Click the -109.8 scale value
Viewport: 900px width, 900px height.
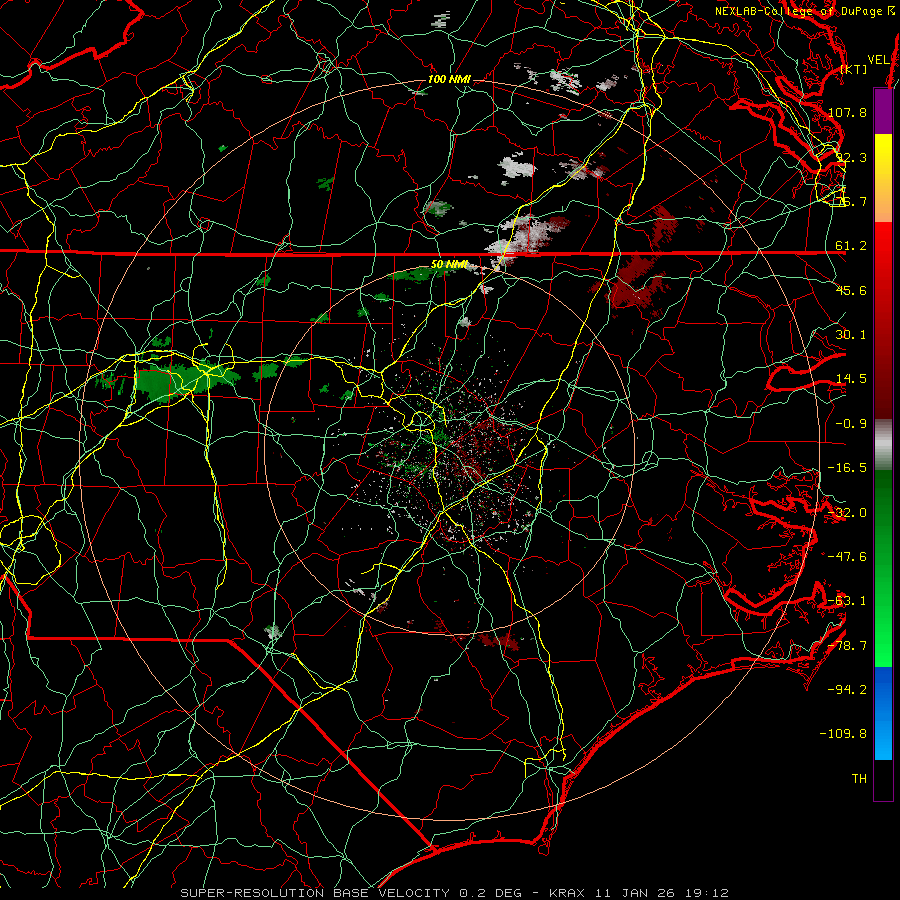(x=845, y=734)
